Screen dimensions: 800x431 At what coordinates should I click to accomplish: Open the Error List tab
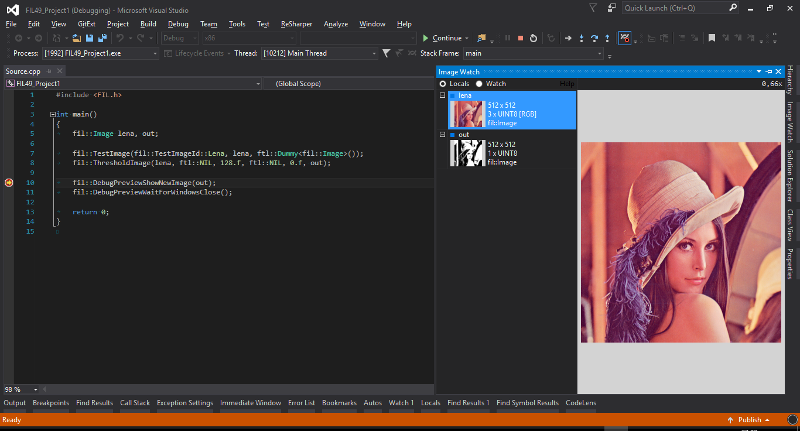tap(301, 403)
